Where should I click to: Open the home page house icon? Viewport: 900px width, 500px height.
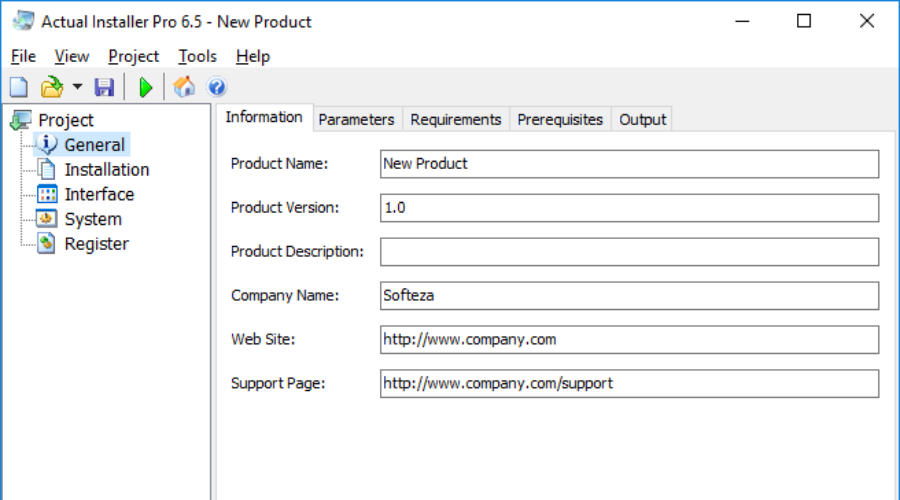point(184,88)
